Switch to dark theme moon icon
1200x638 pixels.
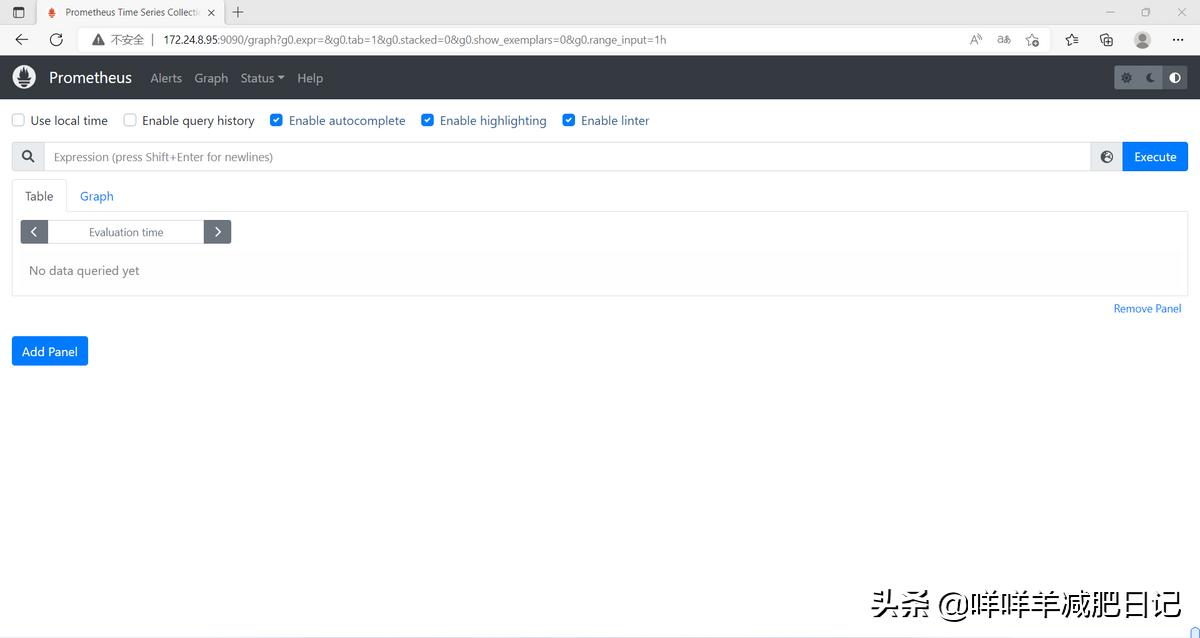[x=1151, y=78]
